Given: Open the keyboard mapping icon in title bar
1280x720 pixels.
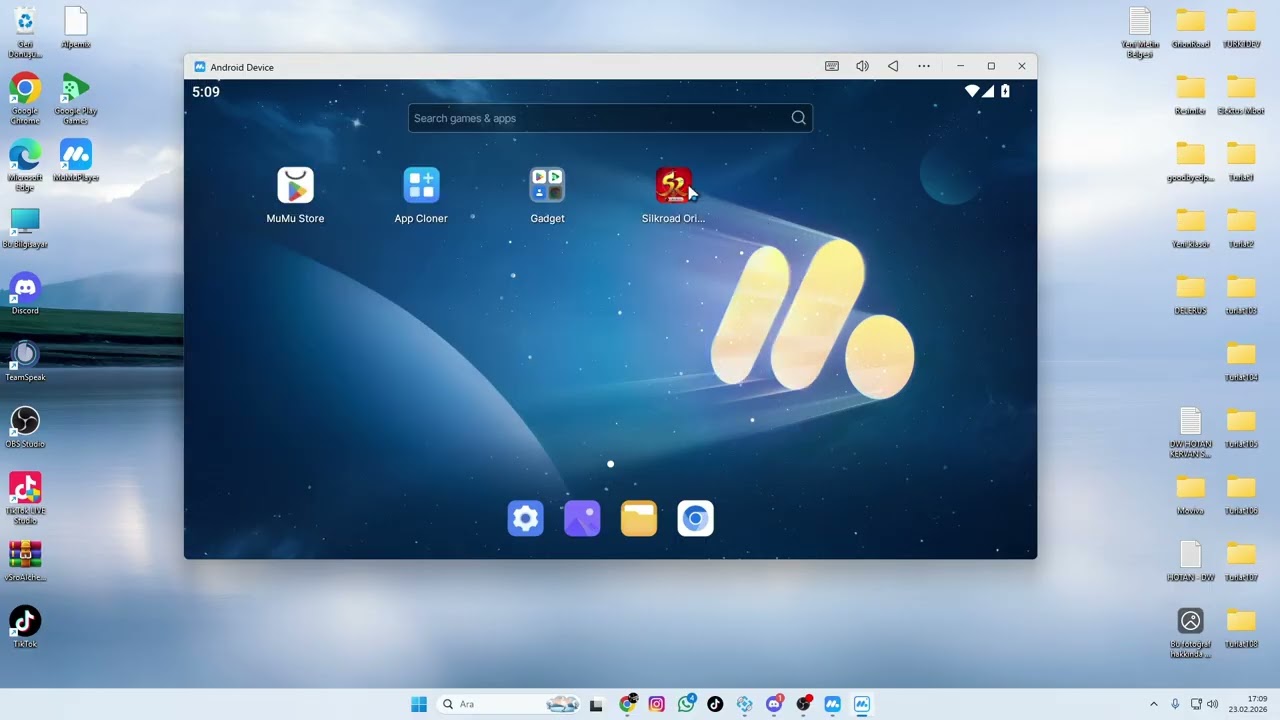Looking at the screenshot, I should coord(832,66).
